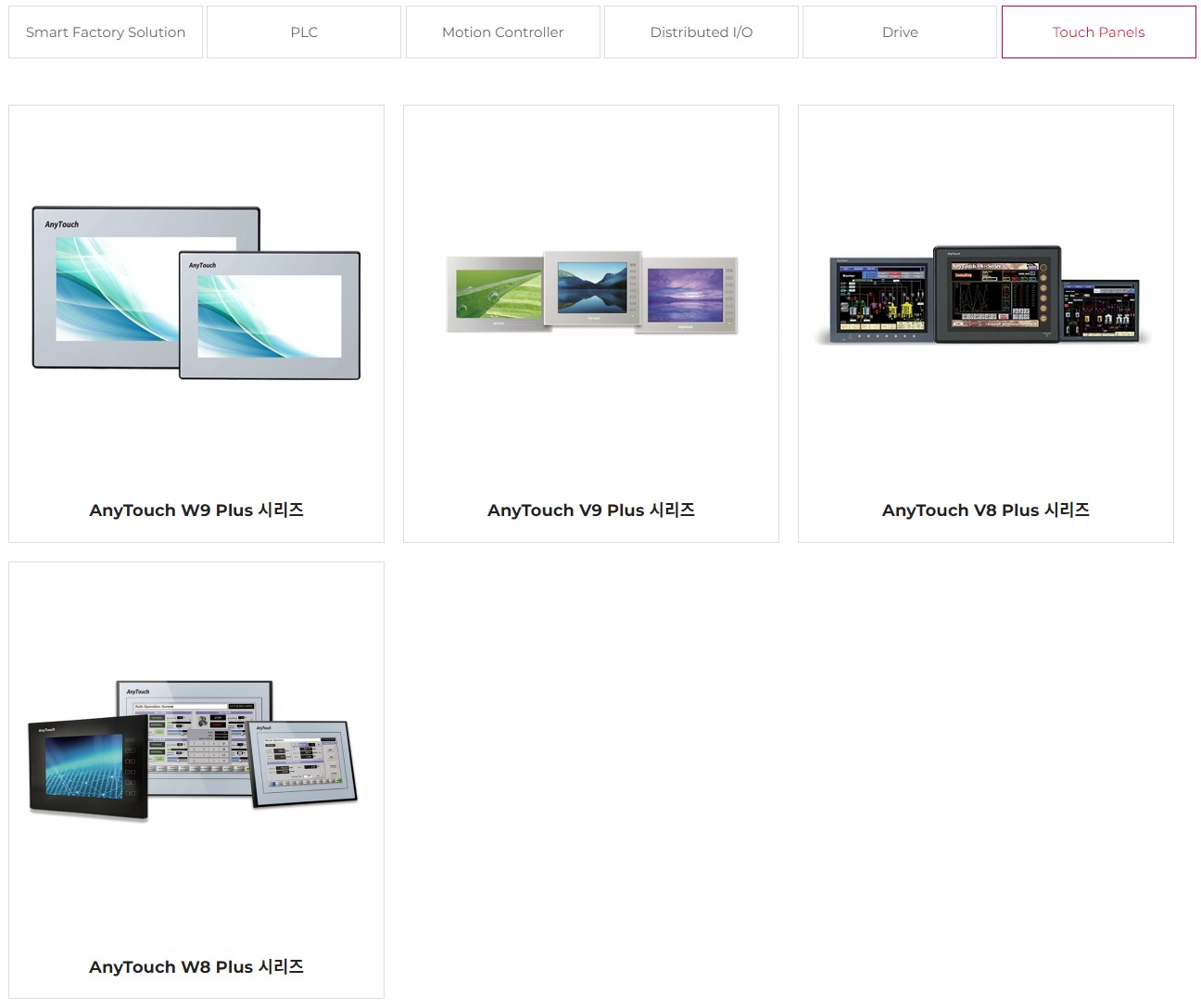Go to the Drive tab
The width and height of the screenshot is (1201, 1008).
(x=900, y=32)
